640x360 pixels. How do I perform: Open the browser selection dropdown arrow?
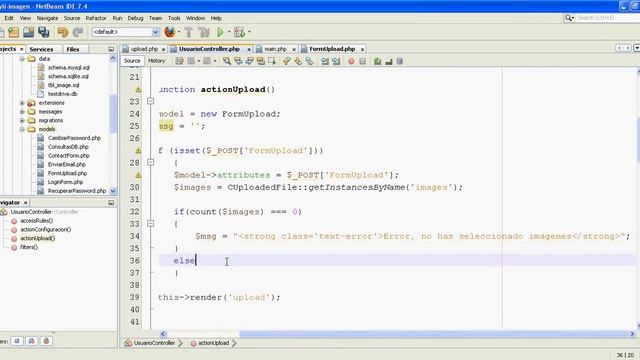click(179, 32)
